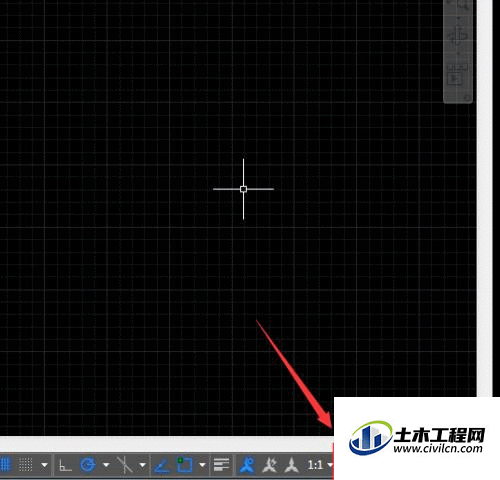Click the vertical scrollbar track

[485, 198]
